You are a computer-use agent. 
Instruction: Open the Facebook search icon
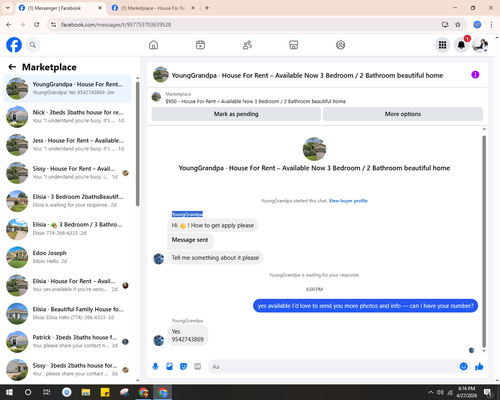[x=33, y=45]
